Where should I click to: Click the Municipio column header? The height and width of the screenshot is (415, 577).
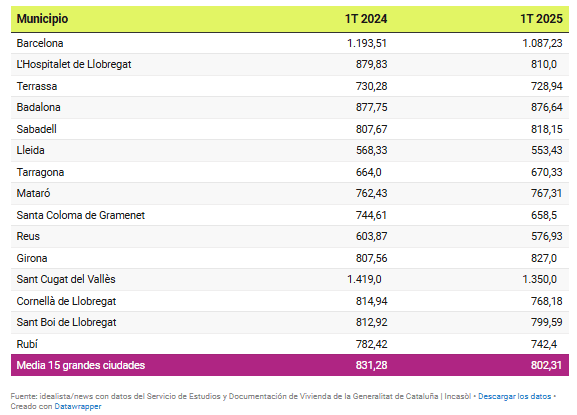42,19
